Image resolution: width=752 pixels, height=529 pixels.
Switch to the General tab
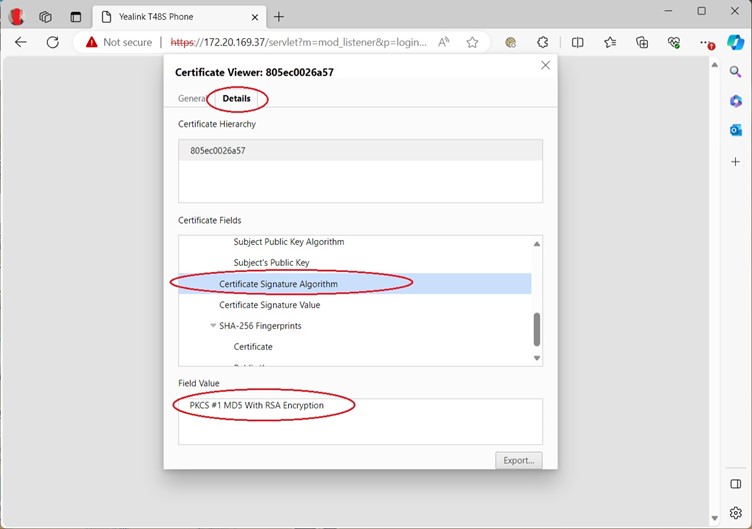pyautogui.click(x=191, y=99)
